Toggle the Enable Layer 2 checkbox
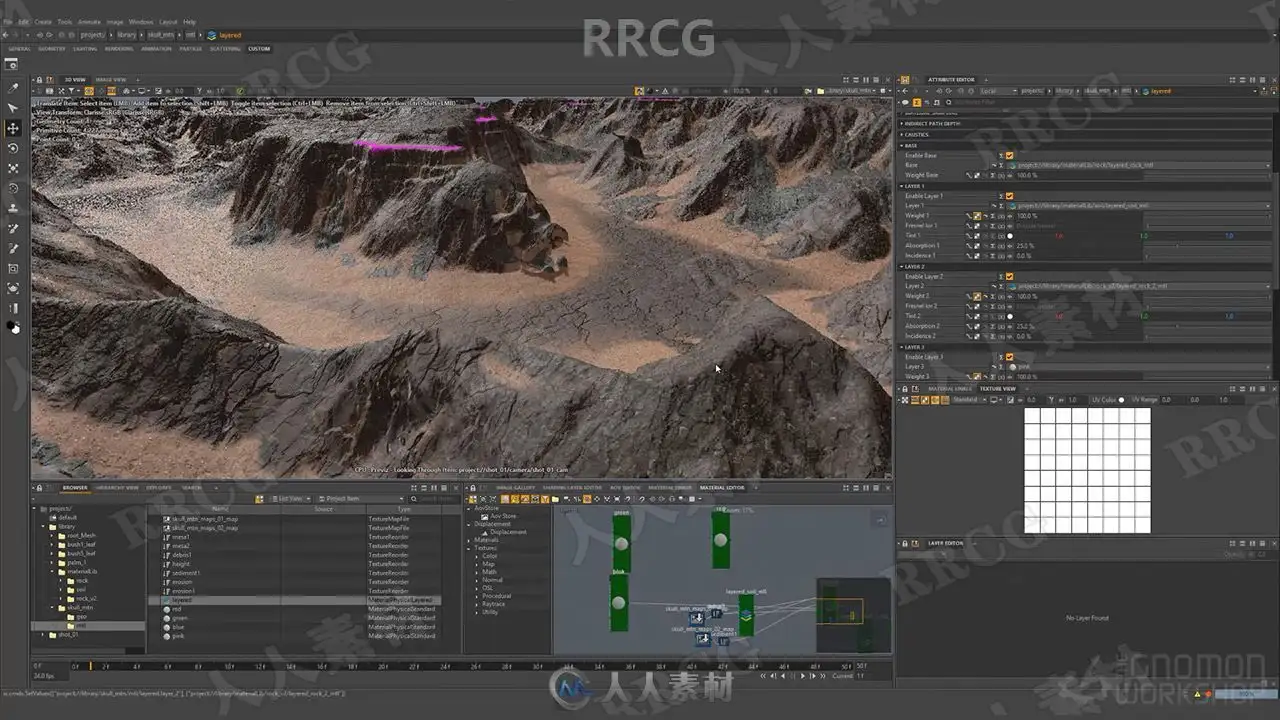Image resolution: width=1280 pixels, height=720 pixels. tap(1009, 276)
